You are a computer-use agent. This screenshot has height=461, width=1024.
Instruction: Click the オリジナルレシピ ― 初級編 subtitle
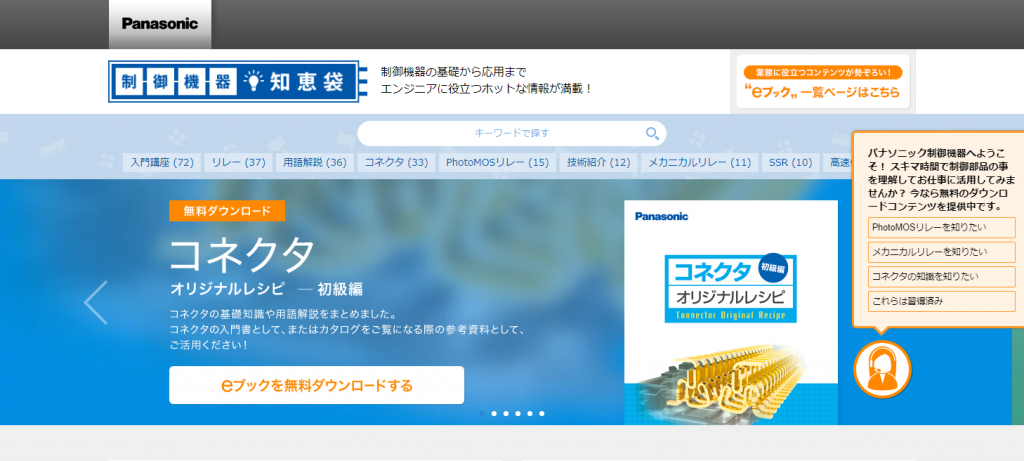[266, 289]
